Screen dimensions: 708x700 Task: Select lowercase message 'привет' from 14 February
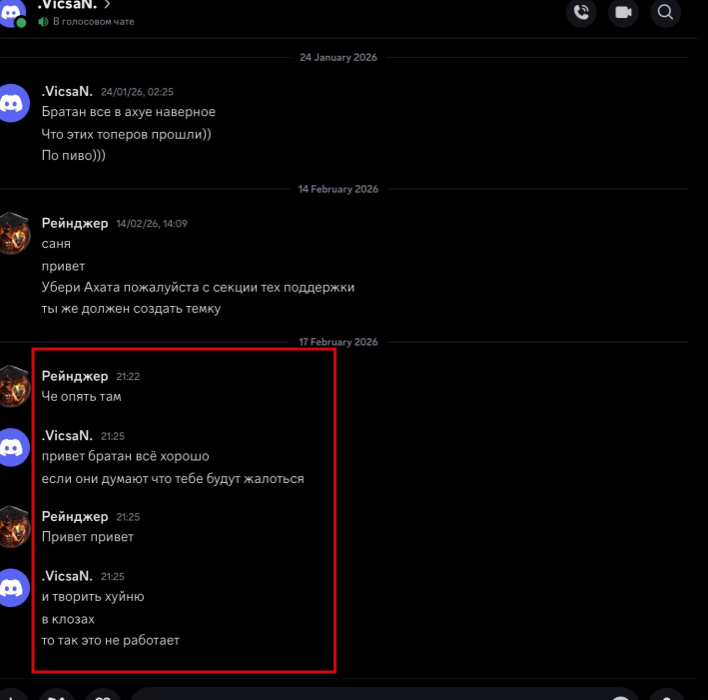[x=63, y=266]
